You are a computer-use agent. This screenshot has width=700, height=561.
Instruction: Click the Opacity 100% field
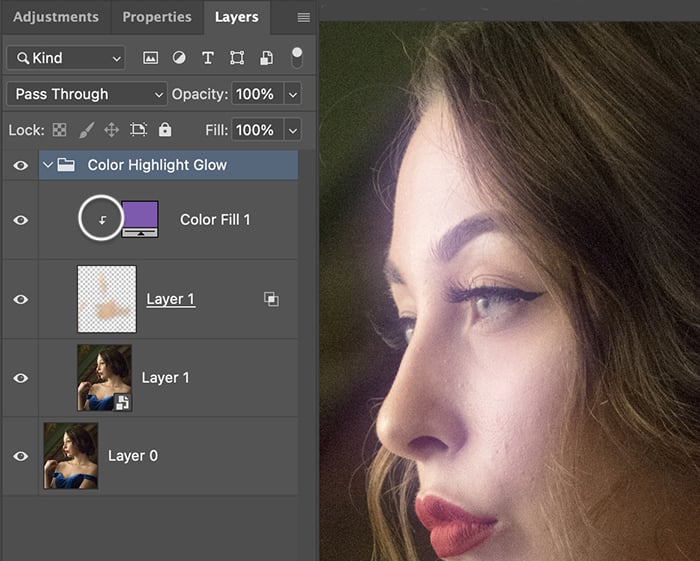tap(257, 94)
